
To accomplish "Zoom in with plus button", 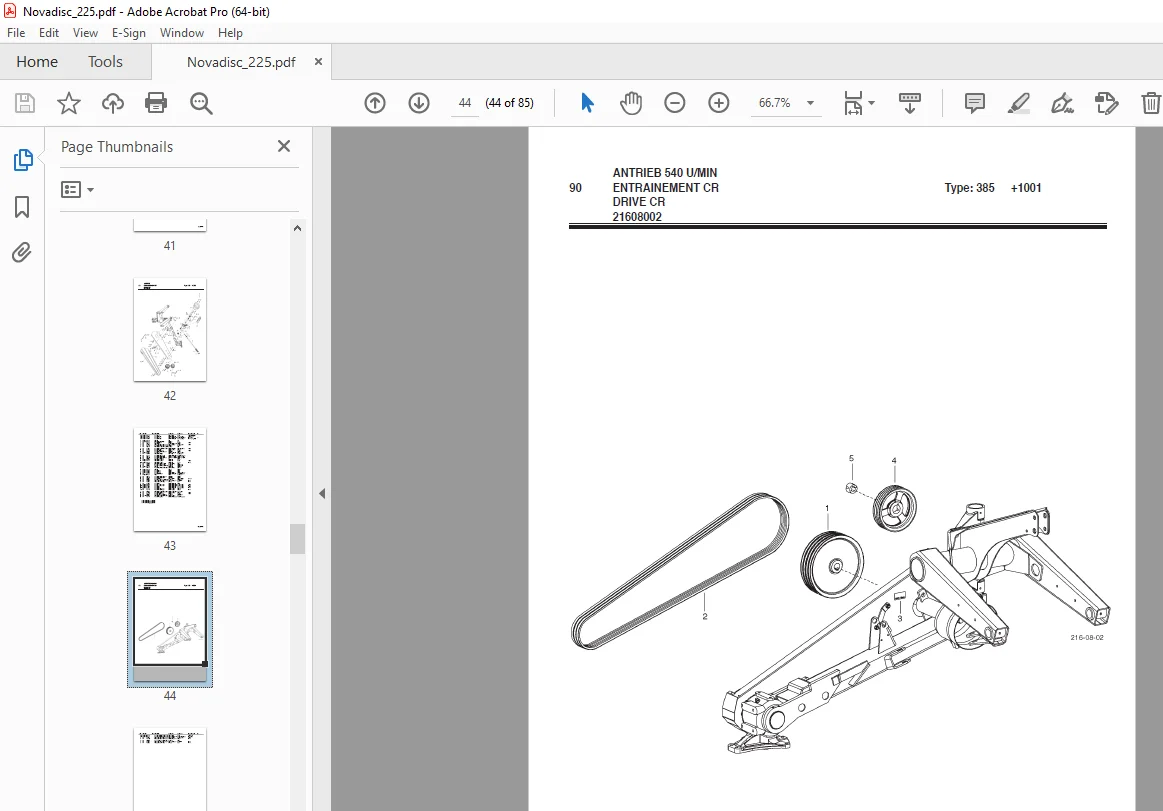I will (x=719, y=103).
